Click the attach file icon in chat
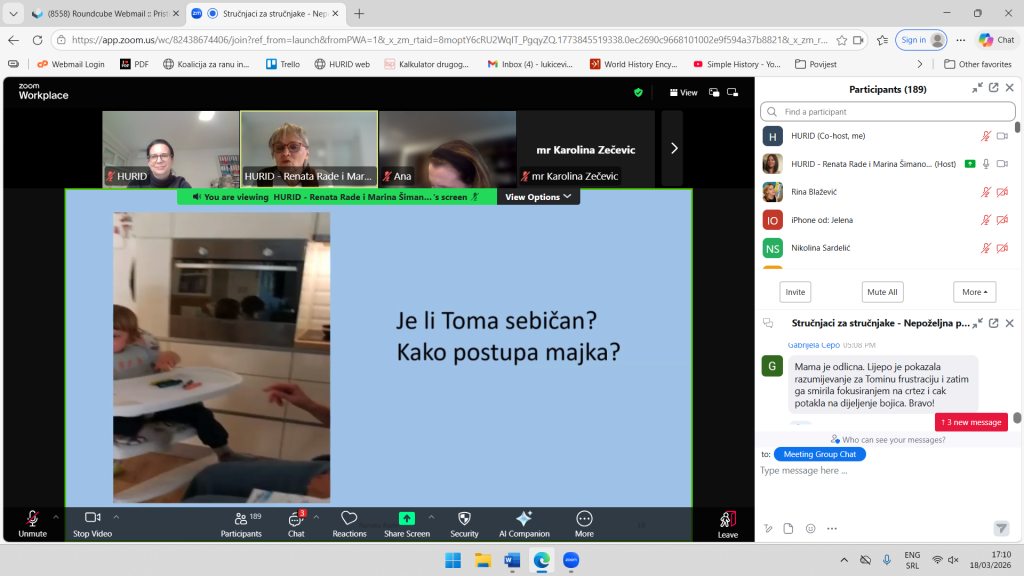Screen dimensions: 1024x576 (788, 528)
